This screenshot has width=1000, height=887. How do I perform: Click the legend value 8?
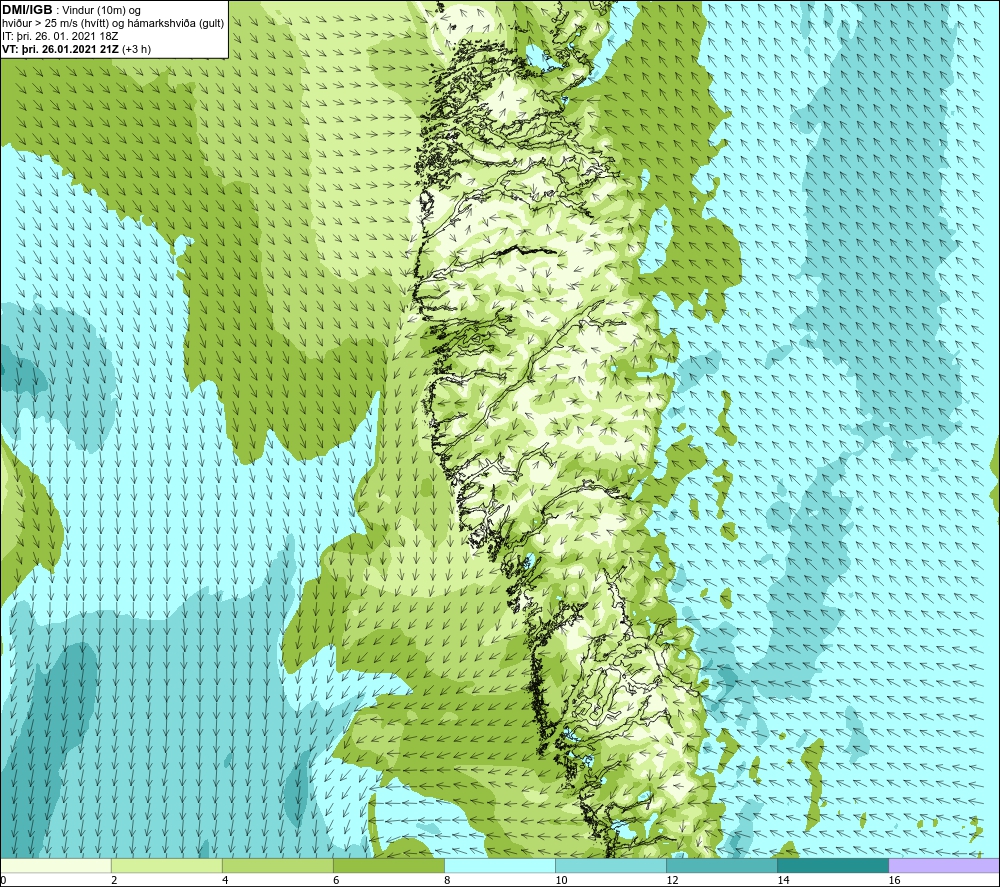coord(447,881)
